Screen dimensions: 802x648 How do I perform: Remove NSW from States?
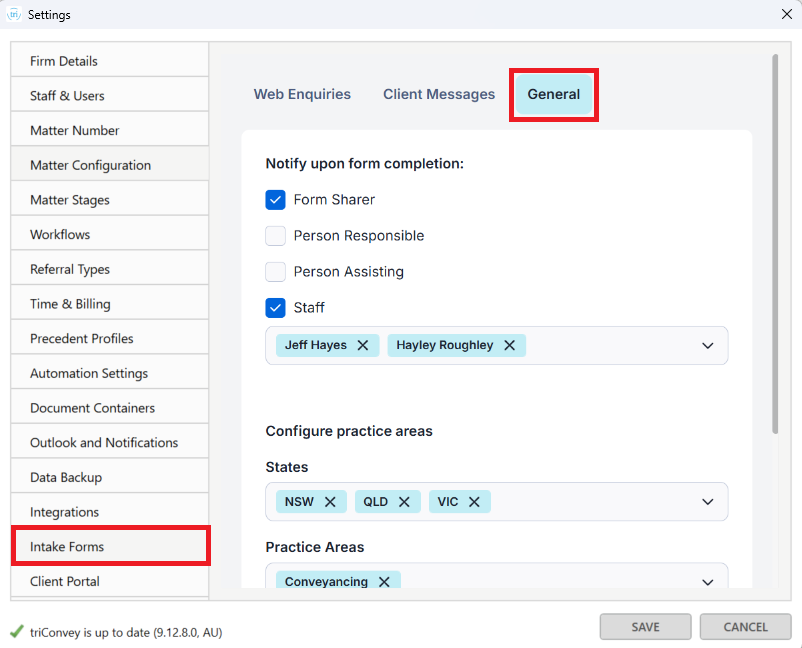330,502
